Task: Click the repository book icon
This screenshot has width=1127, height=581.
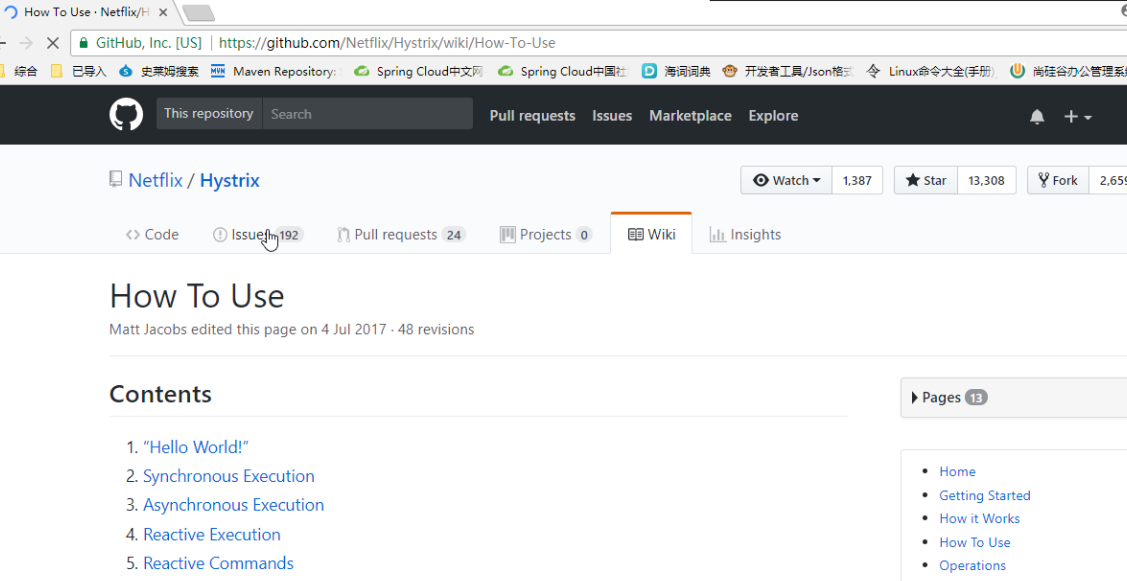Action: pyautogui.click(x=116, y=179)
